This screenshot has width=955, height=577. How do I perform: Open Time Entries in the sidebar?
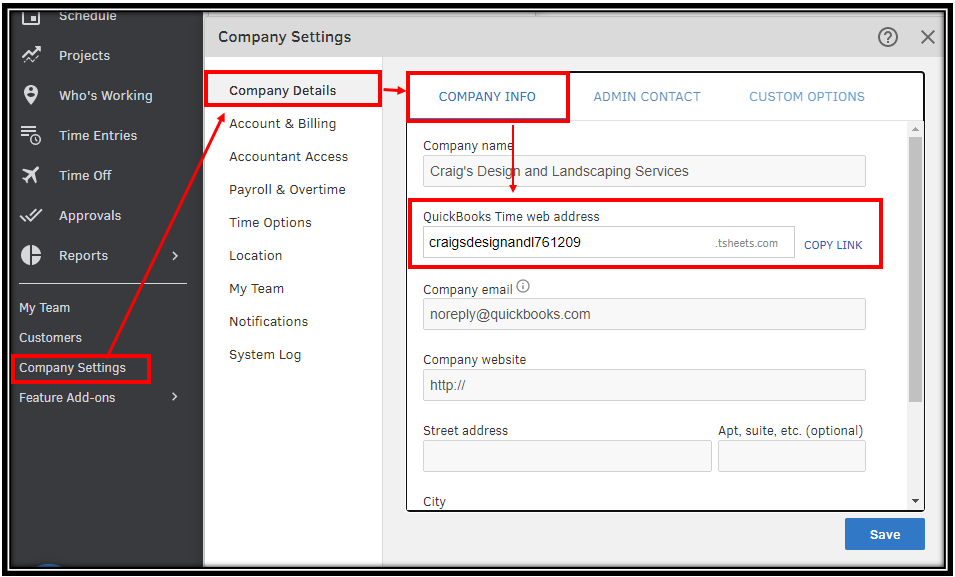[x=98, y=135]
